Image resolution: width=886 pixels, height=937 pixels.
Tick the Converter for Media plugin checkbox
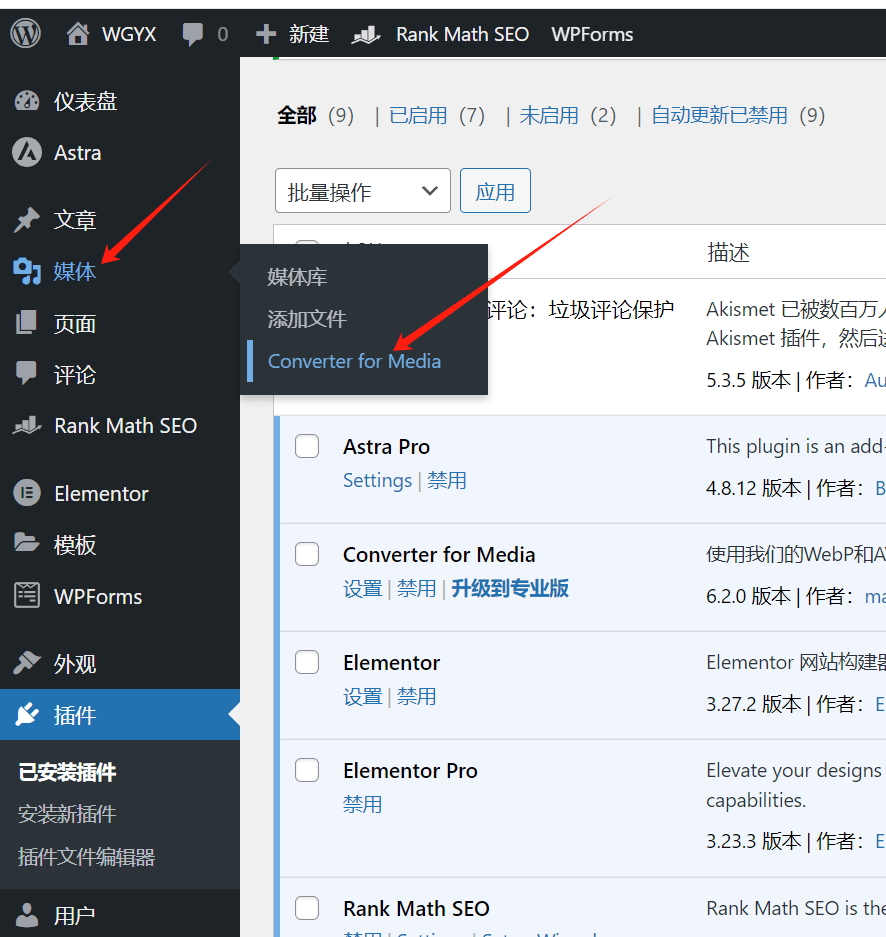point(307,554)
